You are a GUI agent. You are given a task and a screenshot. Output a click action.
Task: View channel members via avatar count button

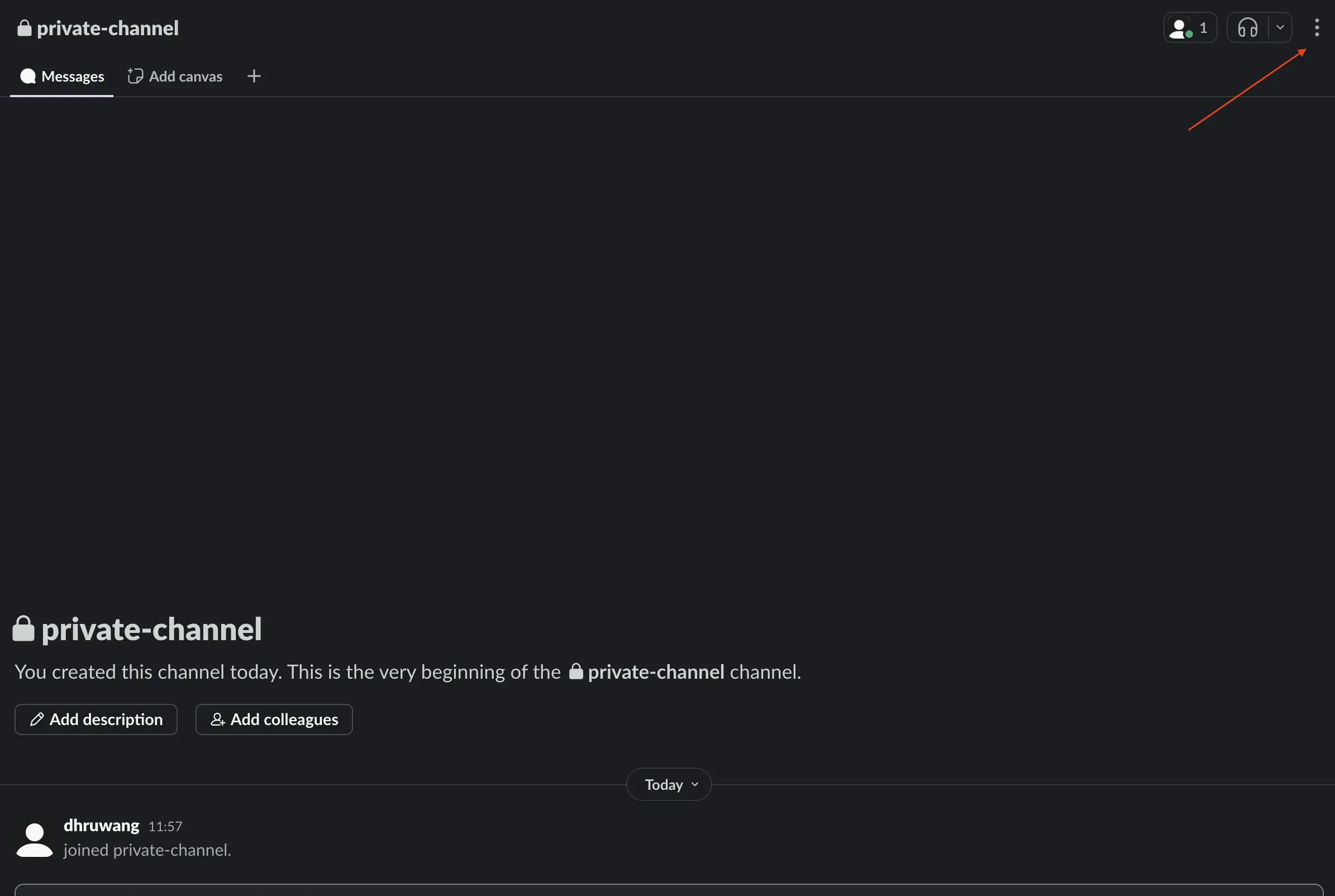click(x=1190, y=27)
